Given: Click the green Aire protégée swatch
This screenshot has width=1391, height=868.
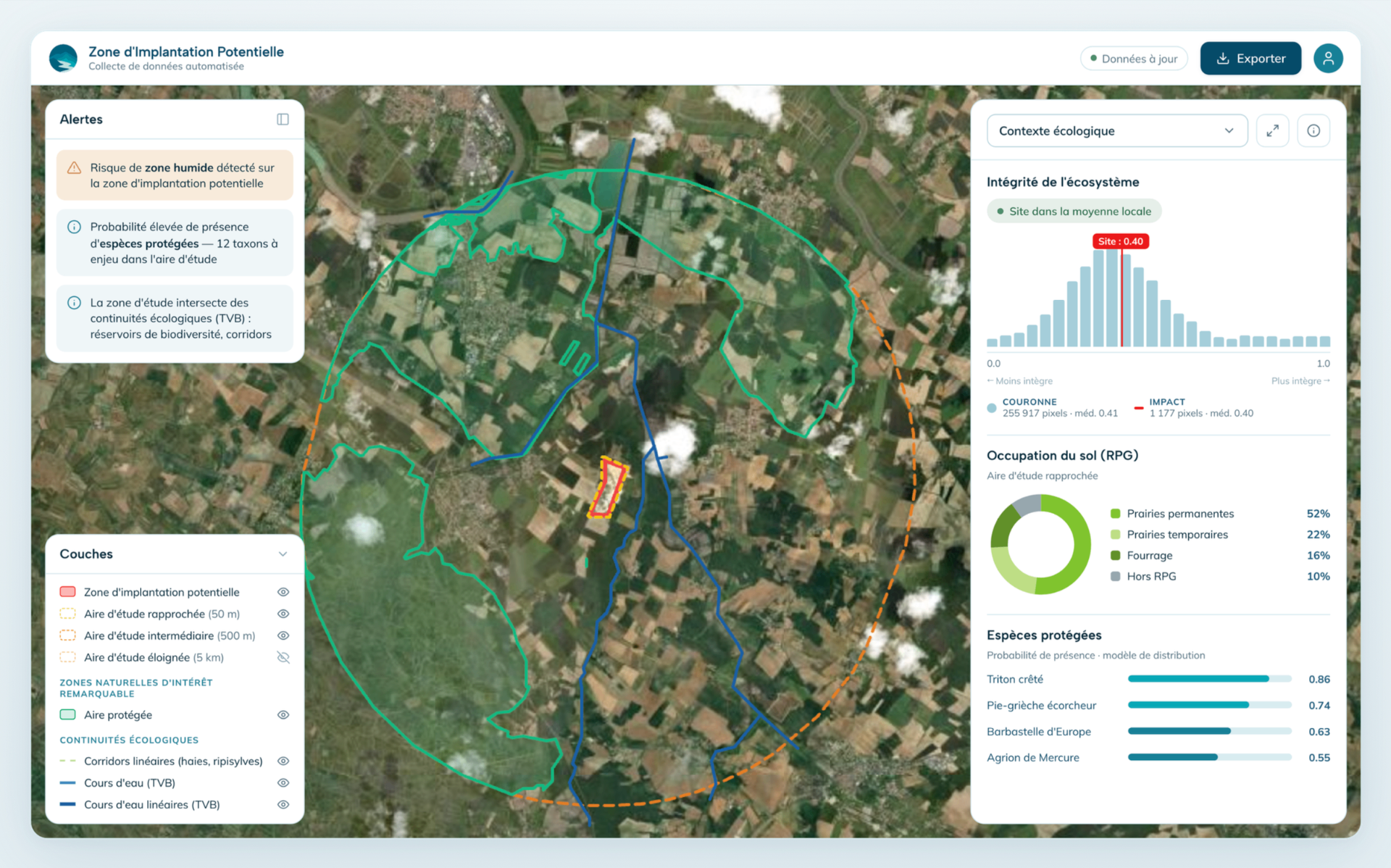Looking at the screenshot, I should point(67,714).
